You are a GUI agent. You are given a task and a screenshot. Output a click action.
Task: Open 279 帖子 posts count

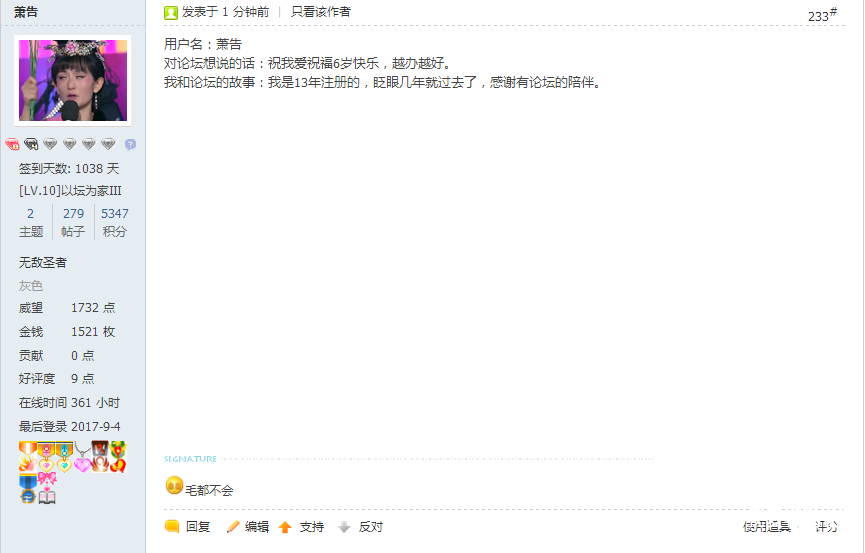click(73, 222)
